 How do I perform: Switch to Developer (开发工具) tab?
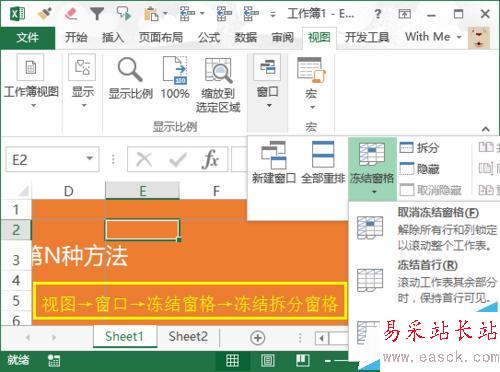(367, 37)
